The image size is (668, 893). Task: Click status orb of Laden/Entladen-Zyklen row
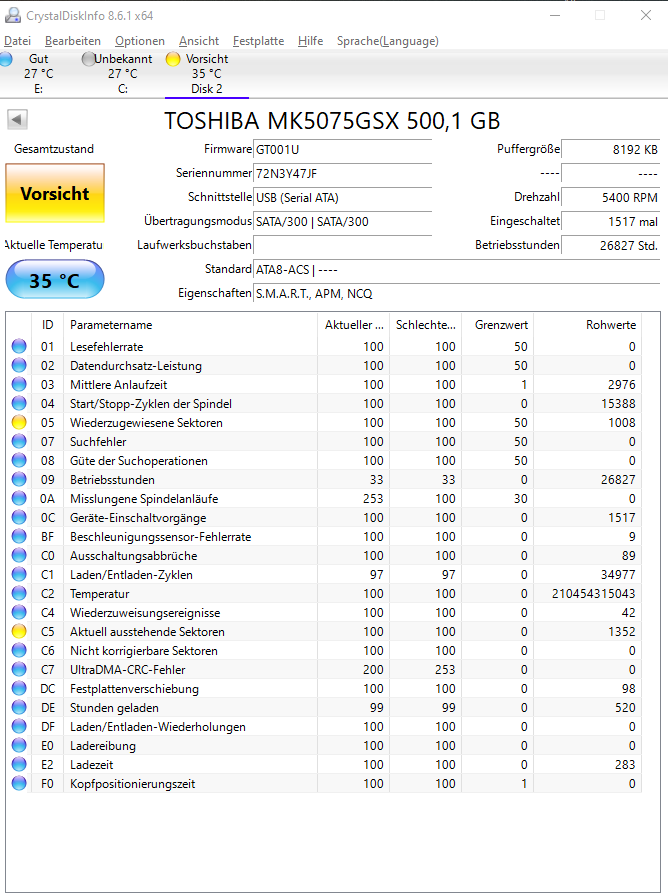coord(19,575)
